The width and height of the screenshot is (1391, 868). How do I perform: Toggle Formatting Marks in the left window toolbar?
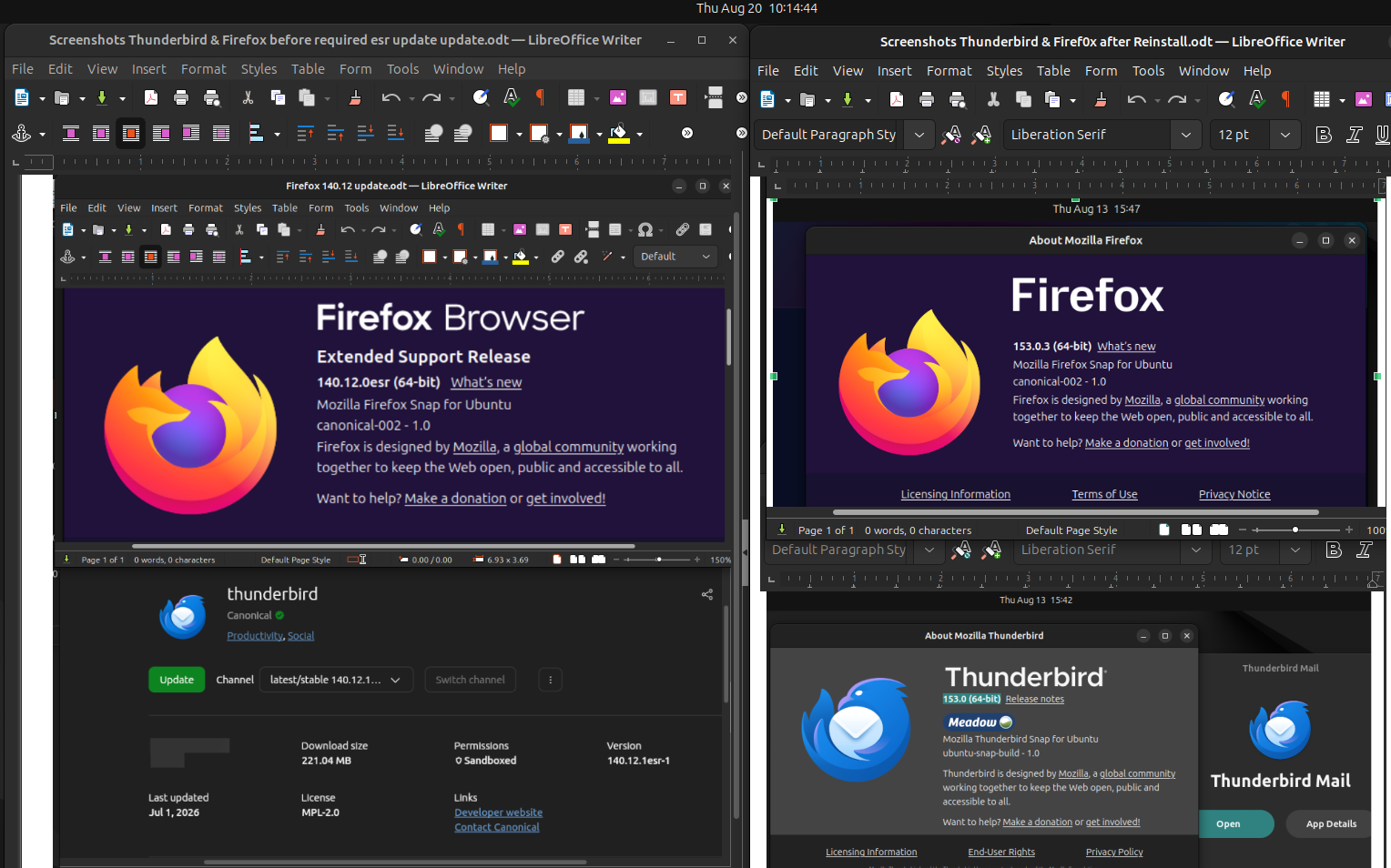click(541, 97)
